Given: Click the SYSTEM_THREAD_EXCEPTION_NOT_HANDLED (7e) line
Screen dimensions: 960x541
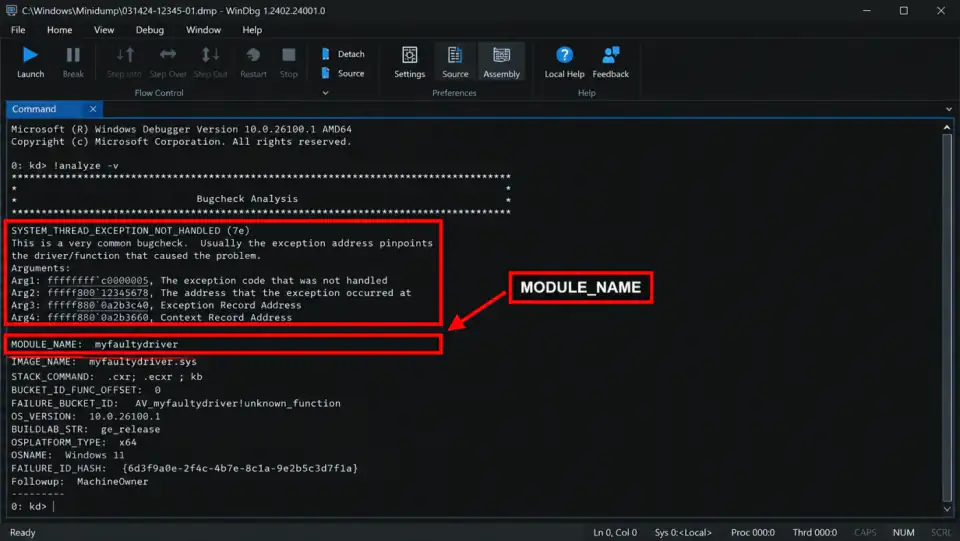Looking at the screenshot, I should 130,231.
